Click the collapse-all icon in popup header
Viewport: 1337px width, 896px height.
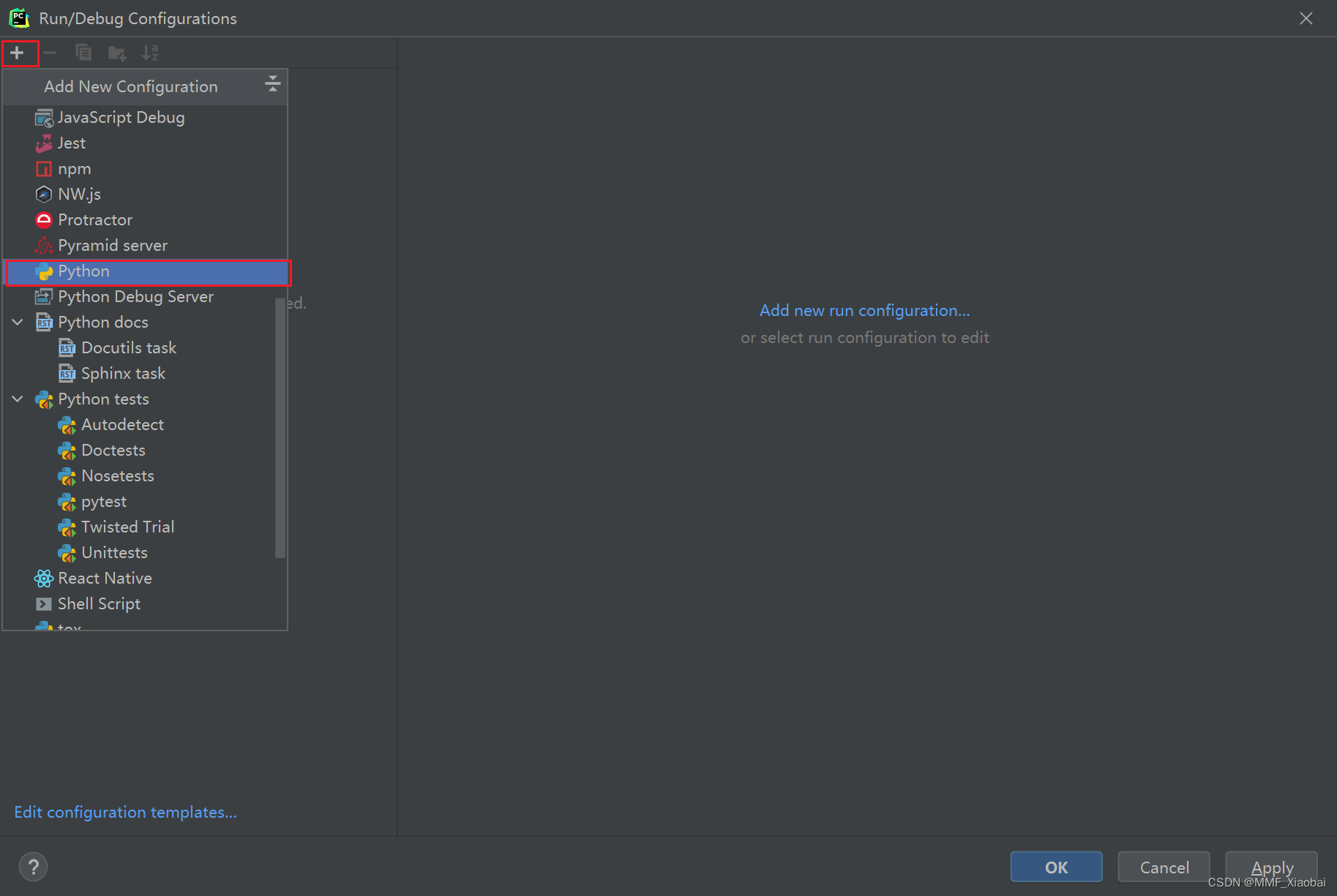click(272, 83)
